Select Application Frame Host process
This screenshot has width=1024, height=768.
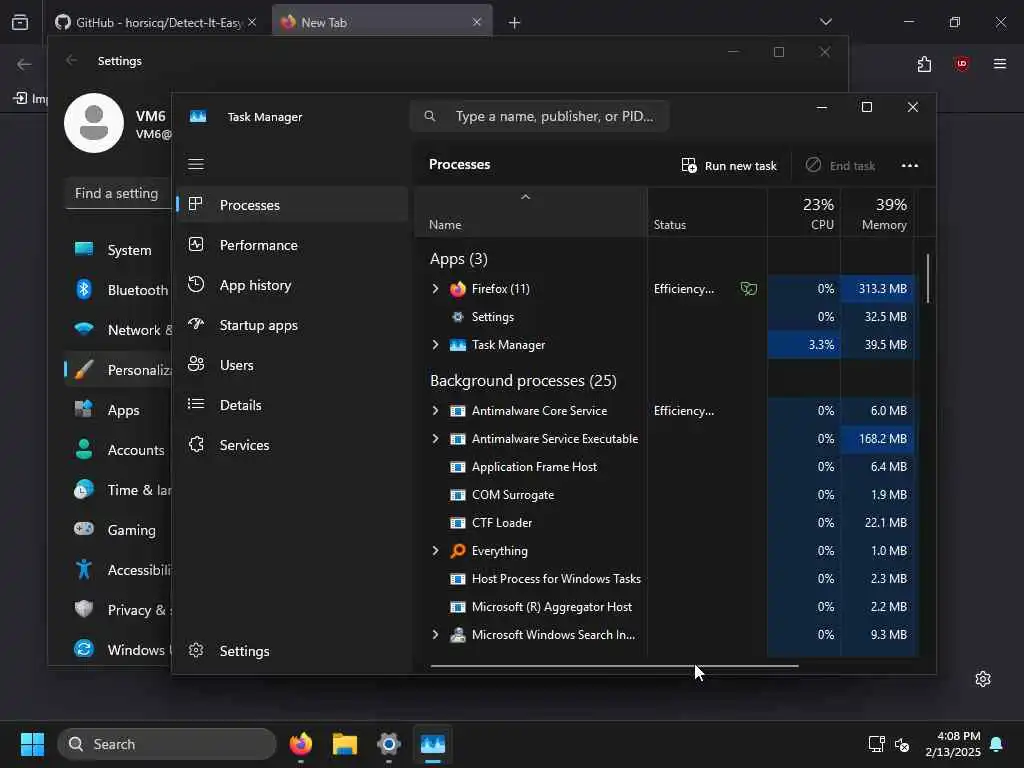[x=666, y=467]
